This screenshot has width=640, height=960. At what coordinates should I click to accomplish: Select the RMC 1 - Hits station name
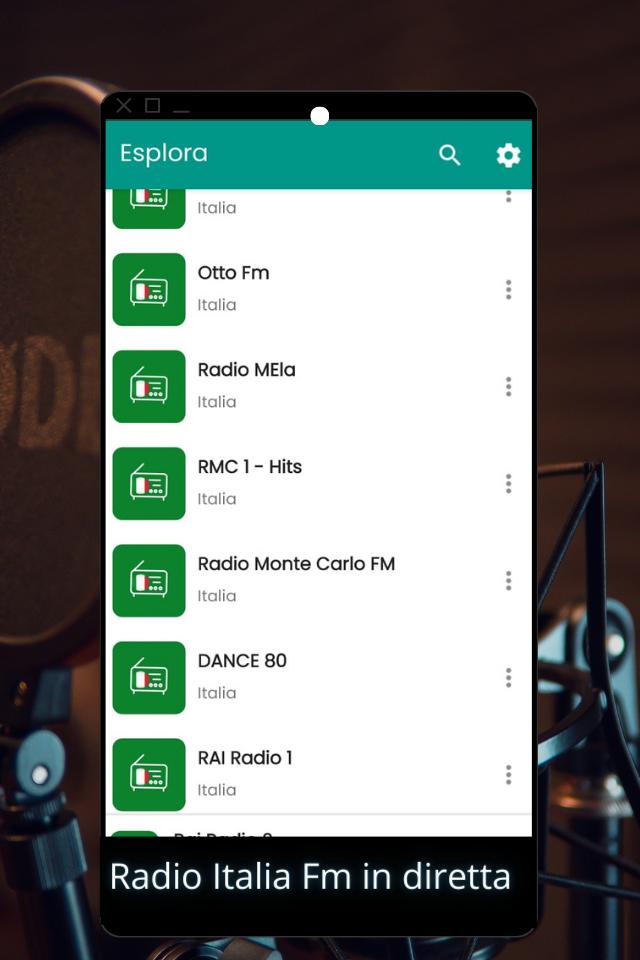[249, 467]
